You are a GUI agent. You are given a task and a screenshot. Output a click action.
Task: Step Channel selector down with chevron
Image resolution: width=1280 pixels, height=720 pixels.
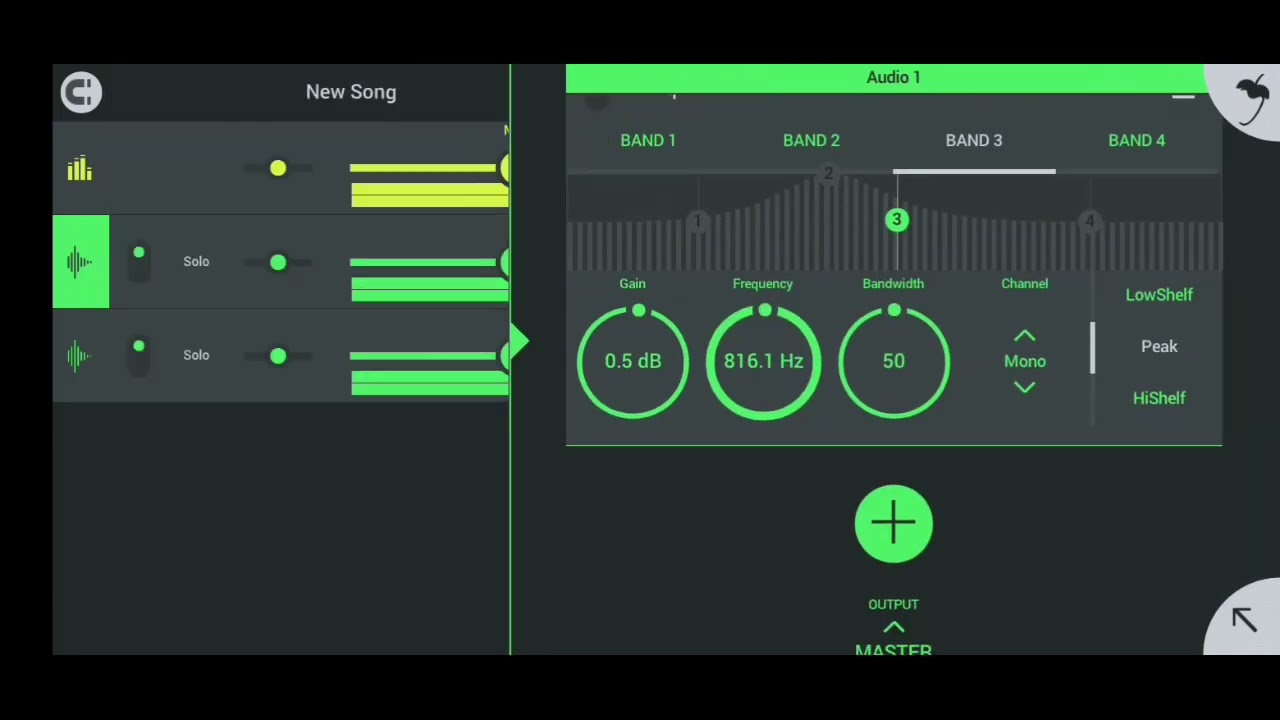(x=1025, y=388)
